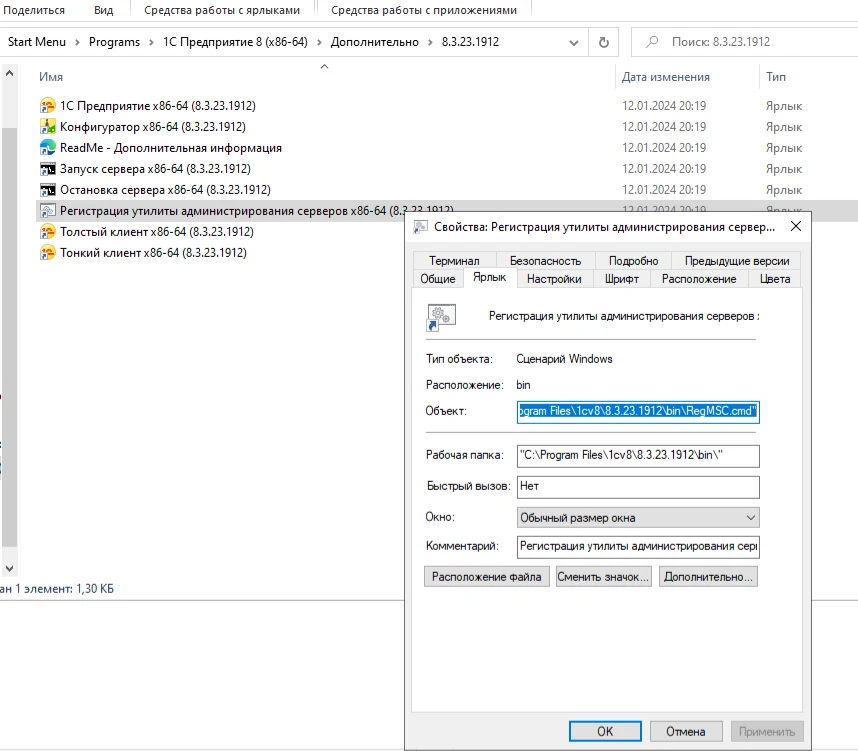Open the address bar history dropdown
858x751 pixels.
(573, 42)
